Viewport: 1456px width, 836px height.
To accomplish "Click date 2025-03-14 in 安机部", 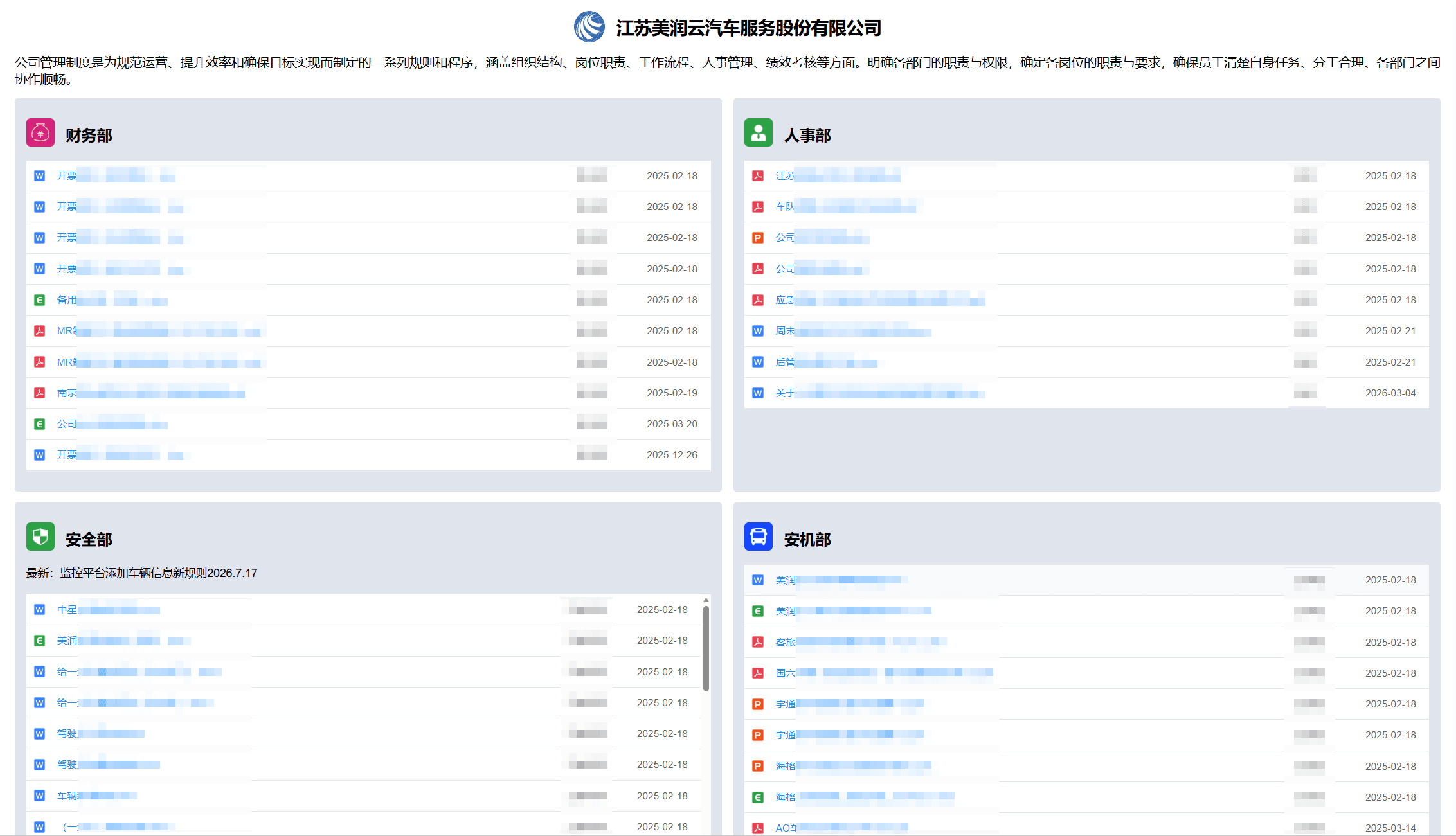I will (x=1390, y=828).
